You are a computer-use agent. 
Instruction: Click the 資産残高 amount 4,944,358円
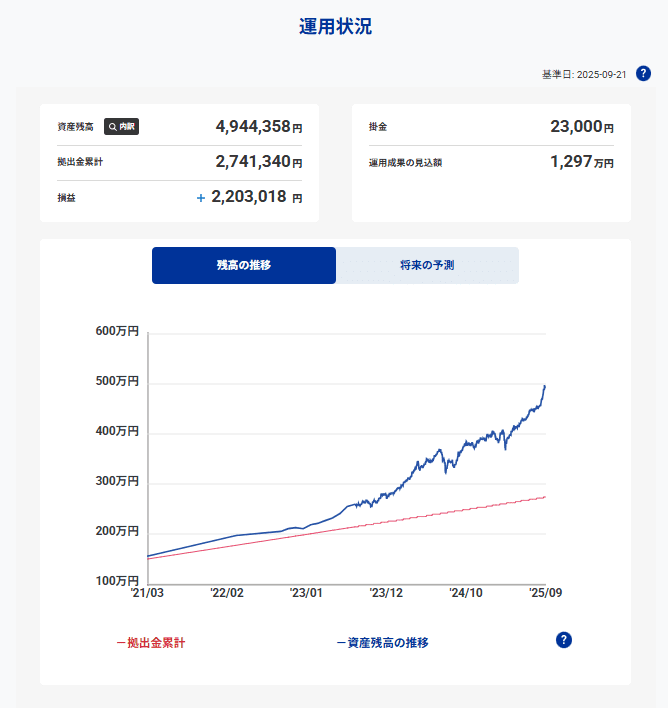(x=258, y=127)
